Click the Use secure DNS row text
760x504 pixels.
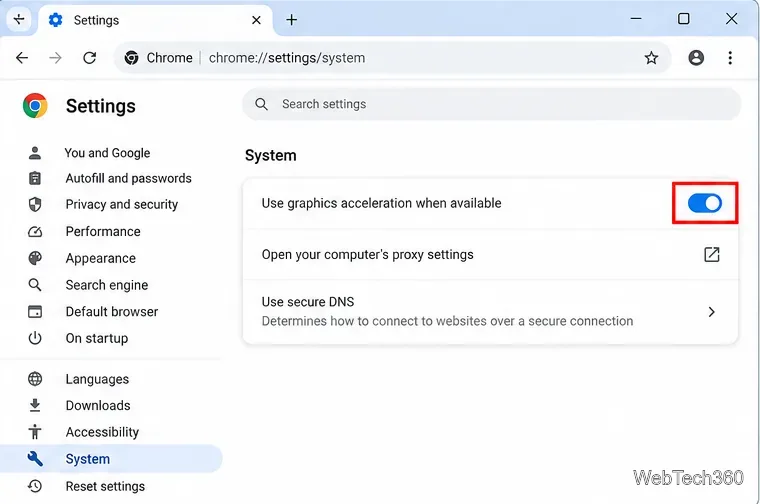tap(308, 302)
